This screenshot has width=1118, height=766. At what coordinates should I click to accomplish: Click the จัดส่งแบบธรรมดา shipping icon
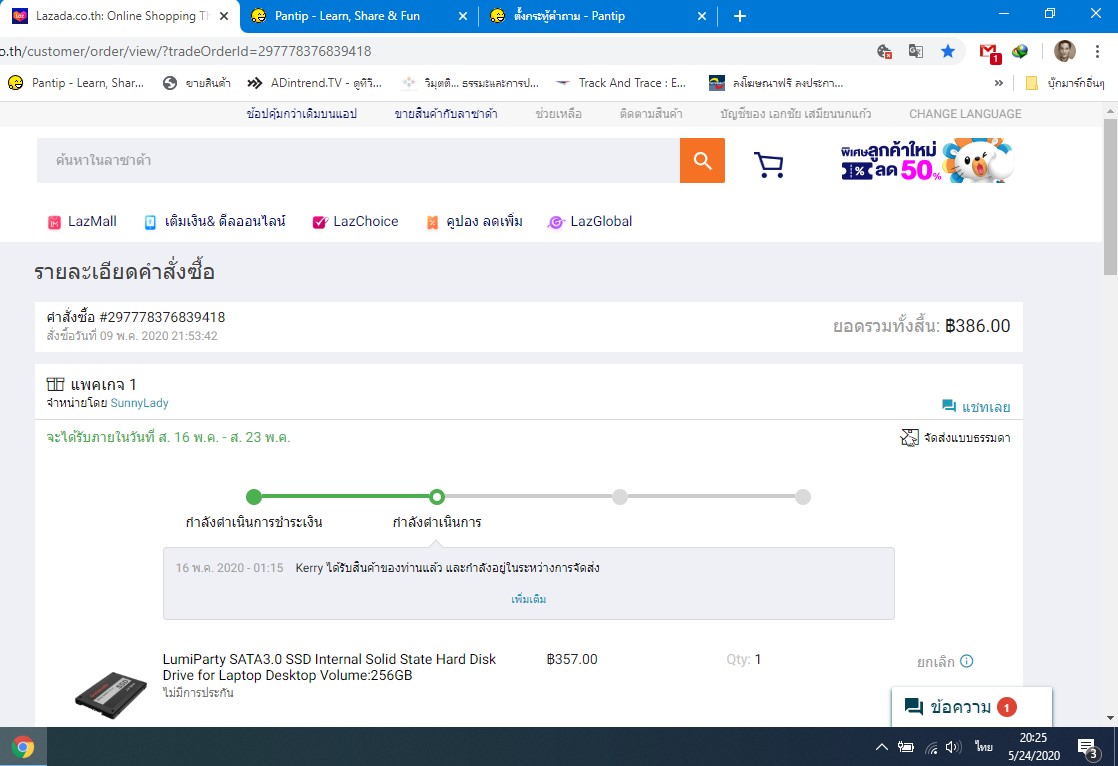[910, 437]
